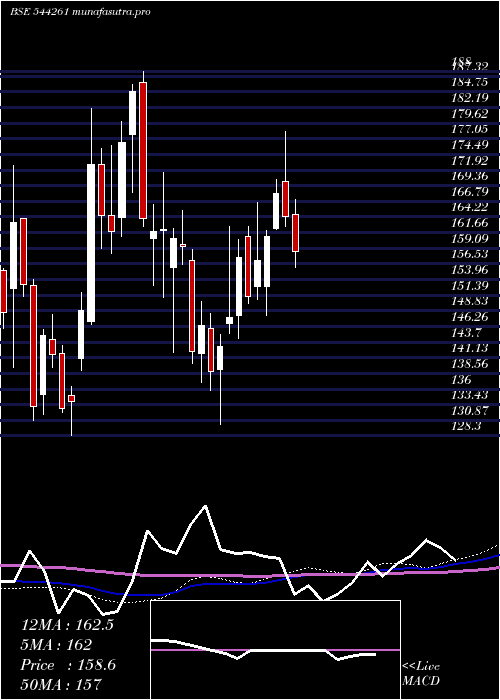Select the 136 price level label

coord(463,379)
